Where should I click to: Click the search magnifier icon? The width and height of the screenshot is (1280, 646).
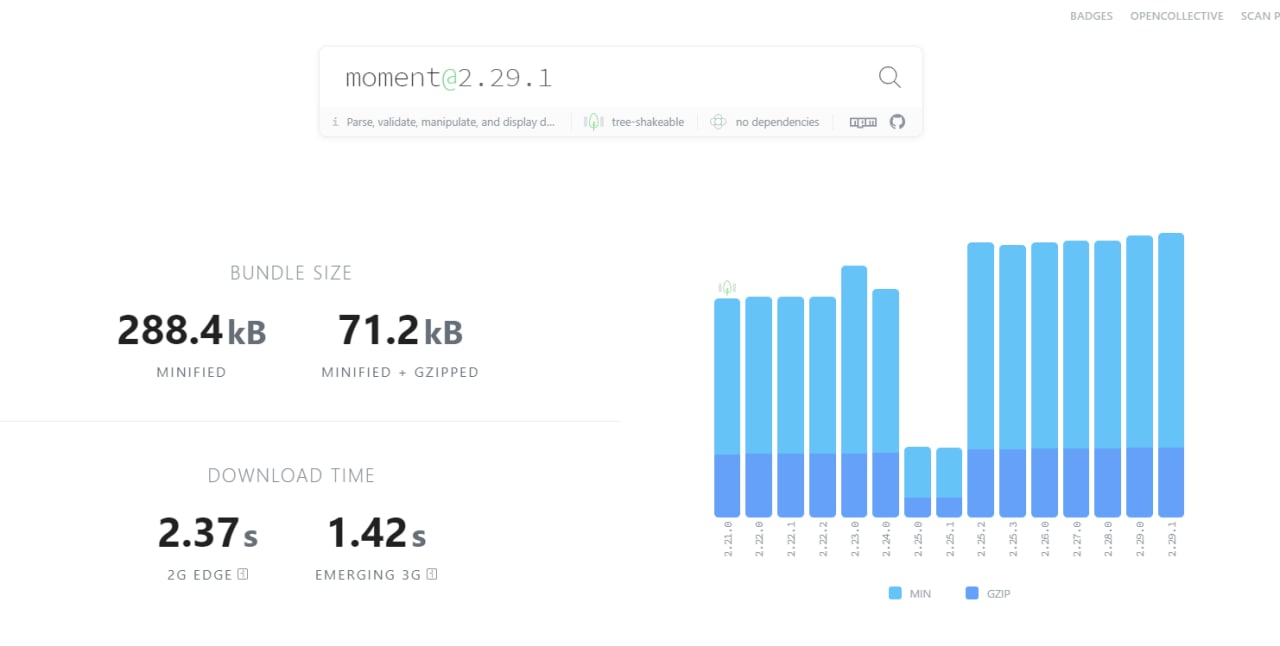coord(889,77)
